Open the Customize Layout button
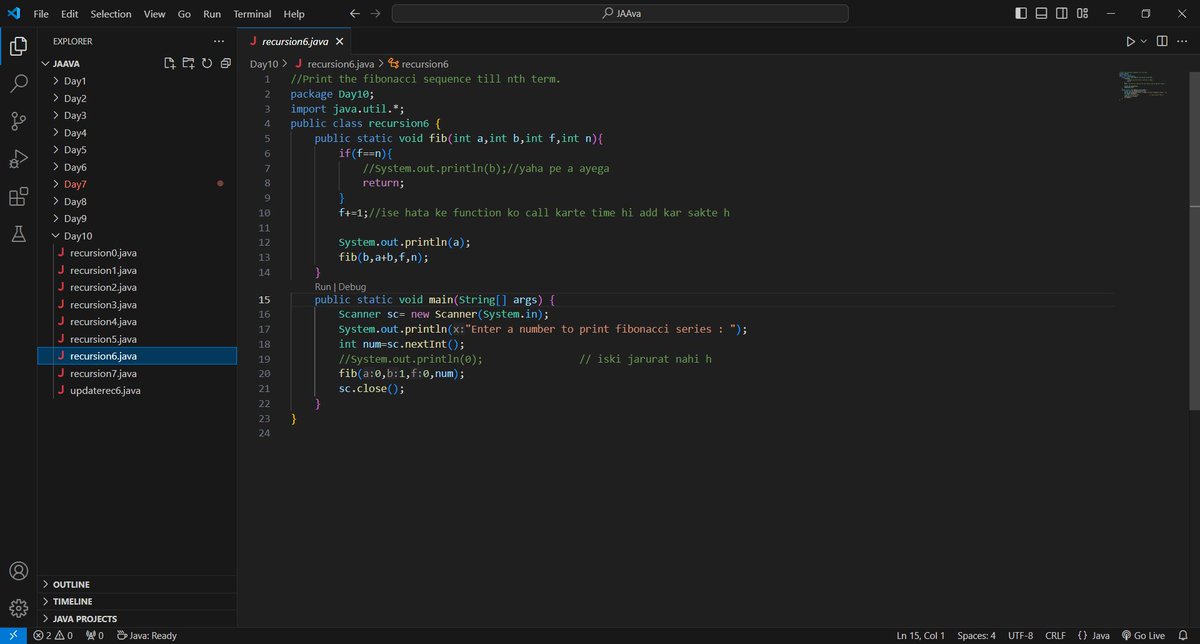1200x644 pixels. click(1082, 14)
